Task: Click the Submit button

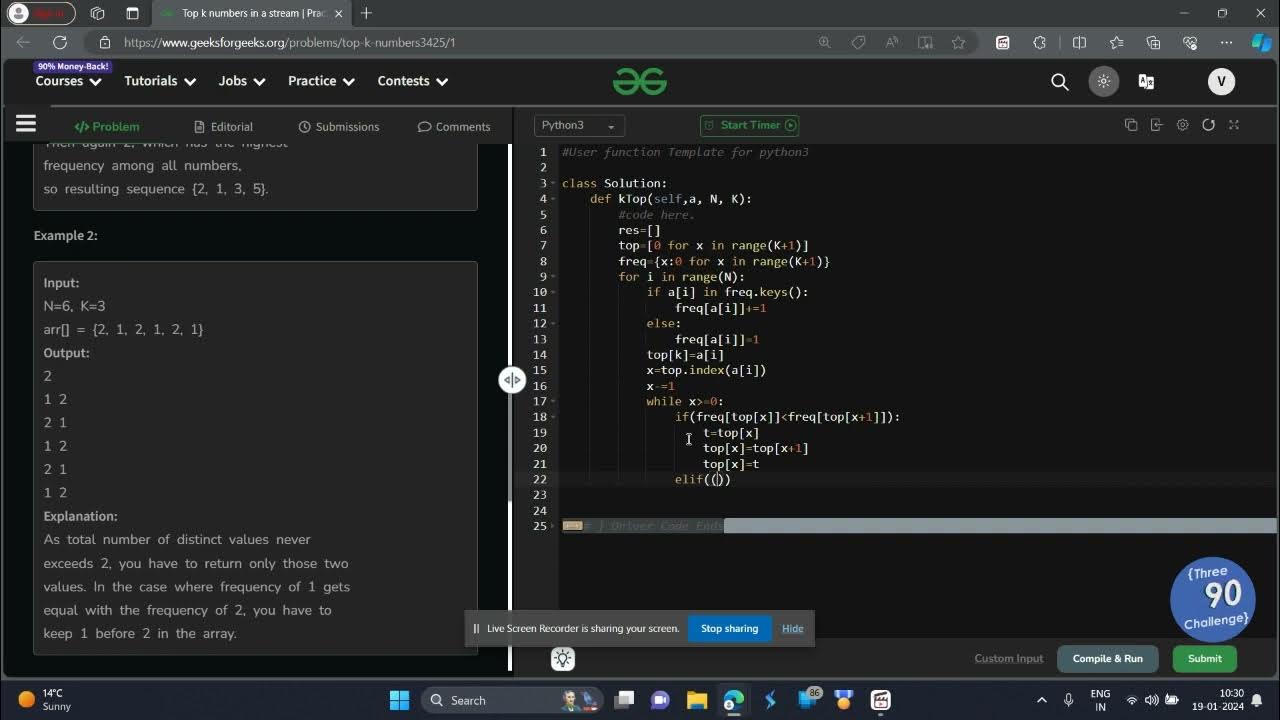Action: [x=1204, y=658]
